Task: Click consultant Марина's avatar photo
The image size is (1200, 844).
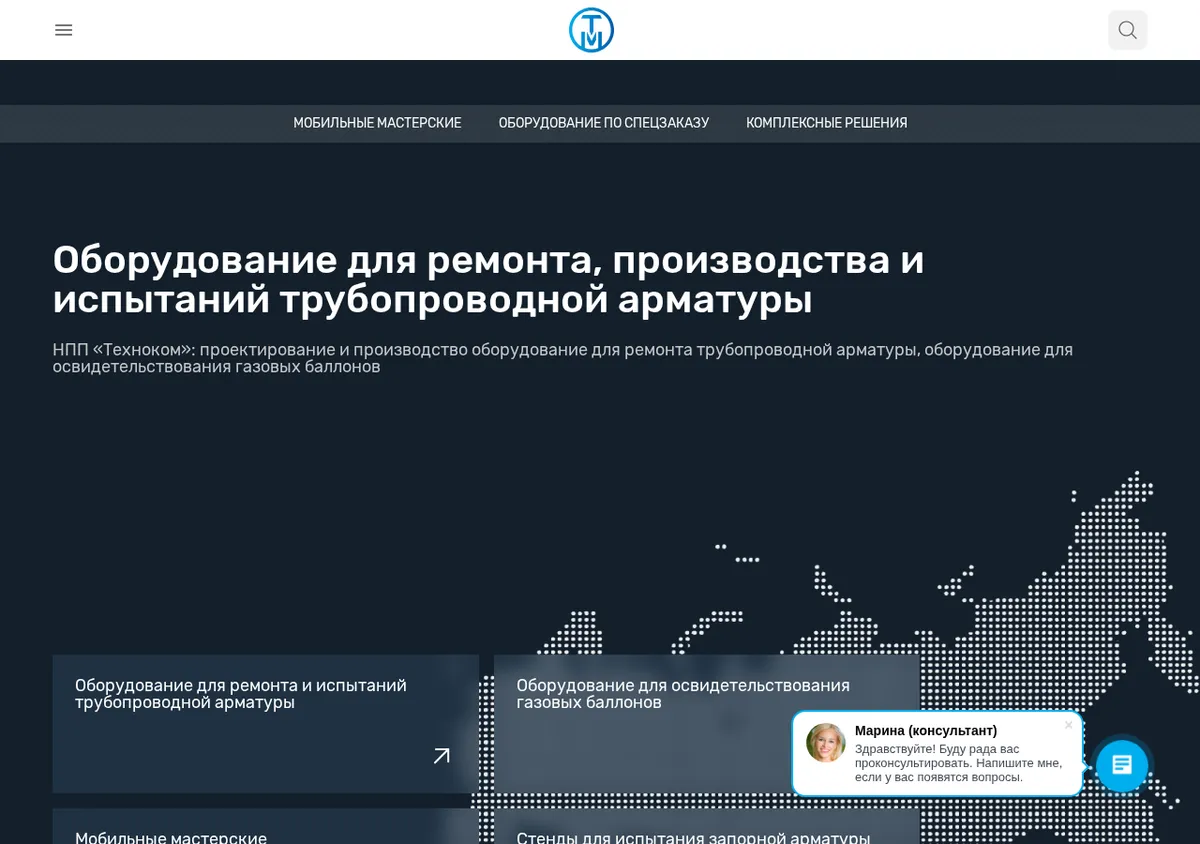Action: [826, 743]
